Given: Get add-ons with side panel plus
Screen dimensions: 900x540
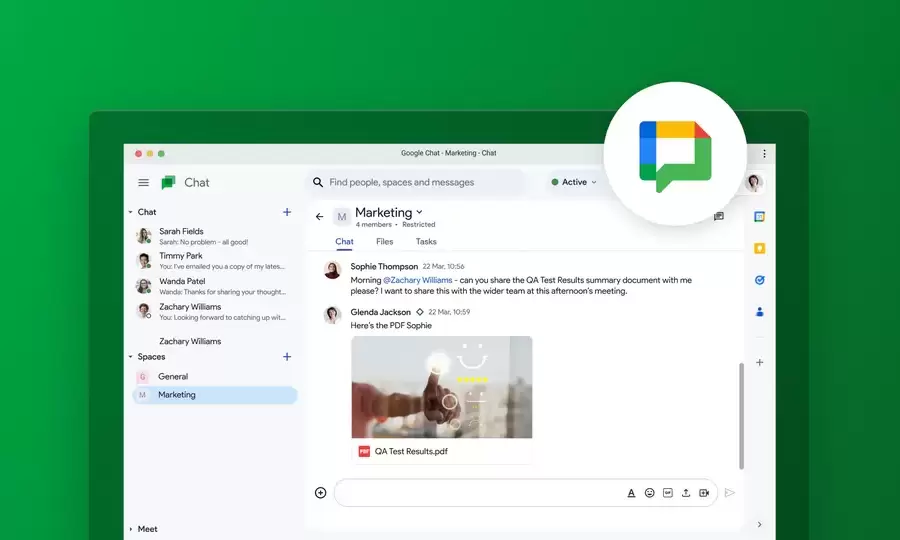Looking at the screenshot, I should [759, 362].
